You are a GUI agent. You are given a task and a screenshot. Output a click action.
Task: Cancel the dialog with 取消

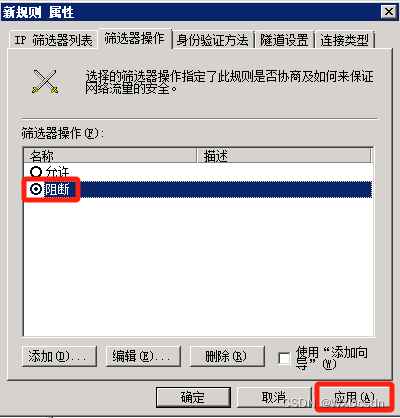274,397
